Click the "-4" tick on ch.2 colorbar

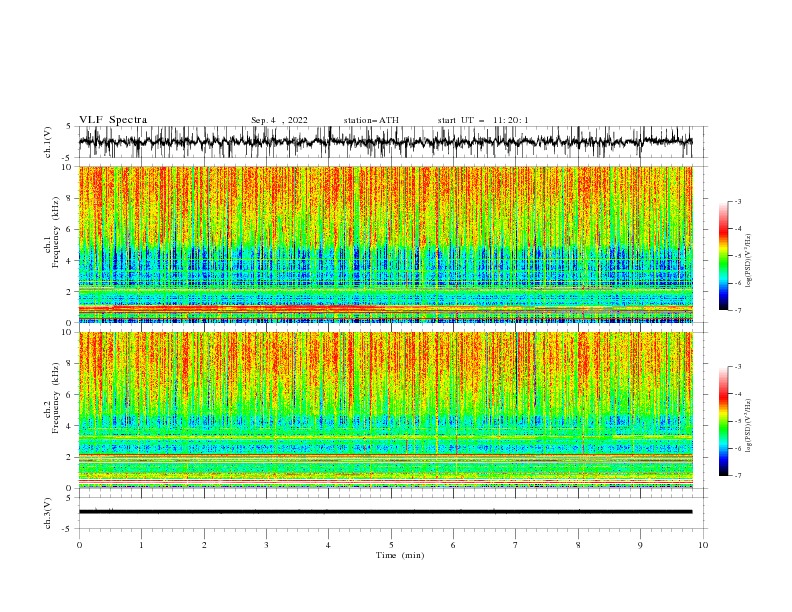[737, 393]
